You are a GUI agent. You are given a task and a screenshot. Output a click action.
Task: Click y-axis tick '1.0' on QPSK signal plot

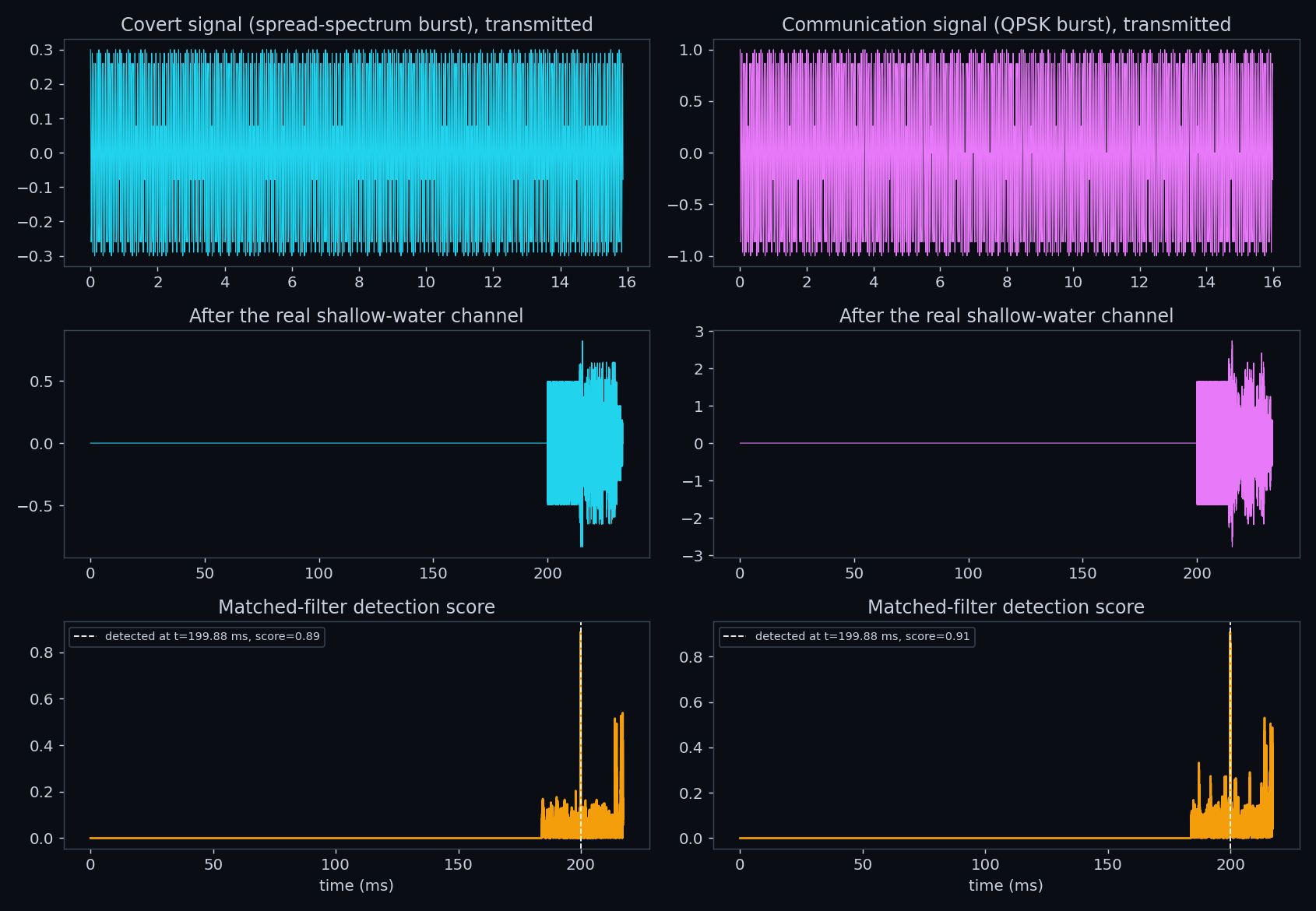point(691,50)
